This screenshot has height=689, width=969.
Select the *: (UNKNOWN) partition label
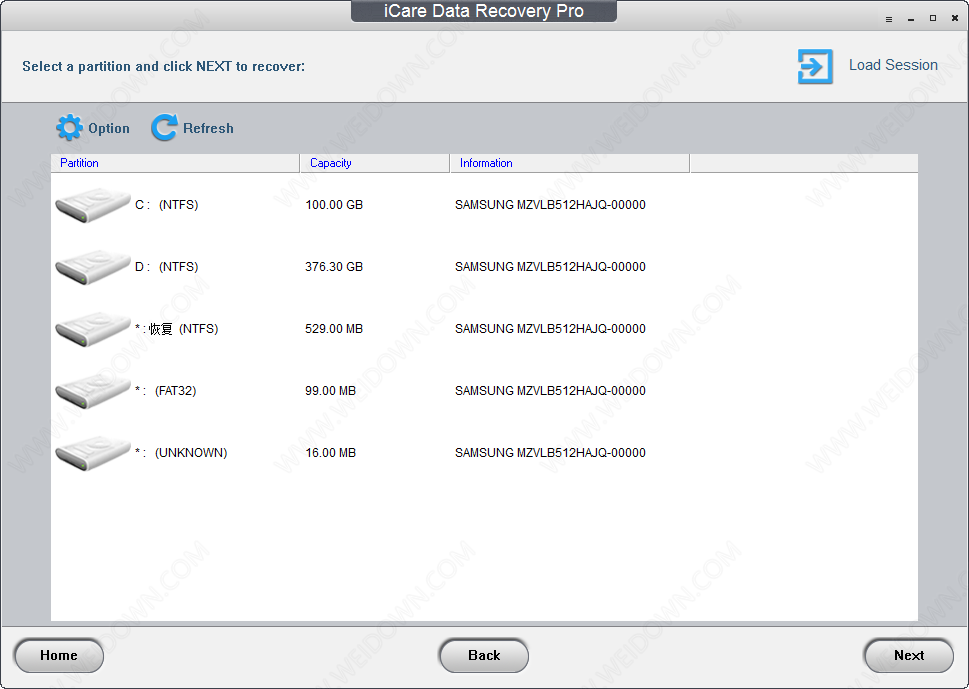[181, 453]
